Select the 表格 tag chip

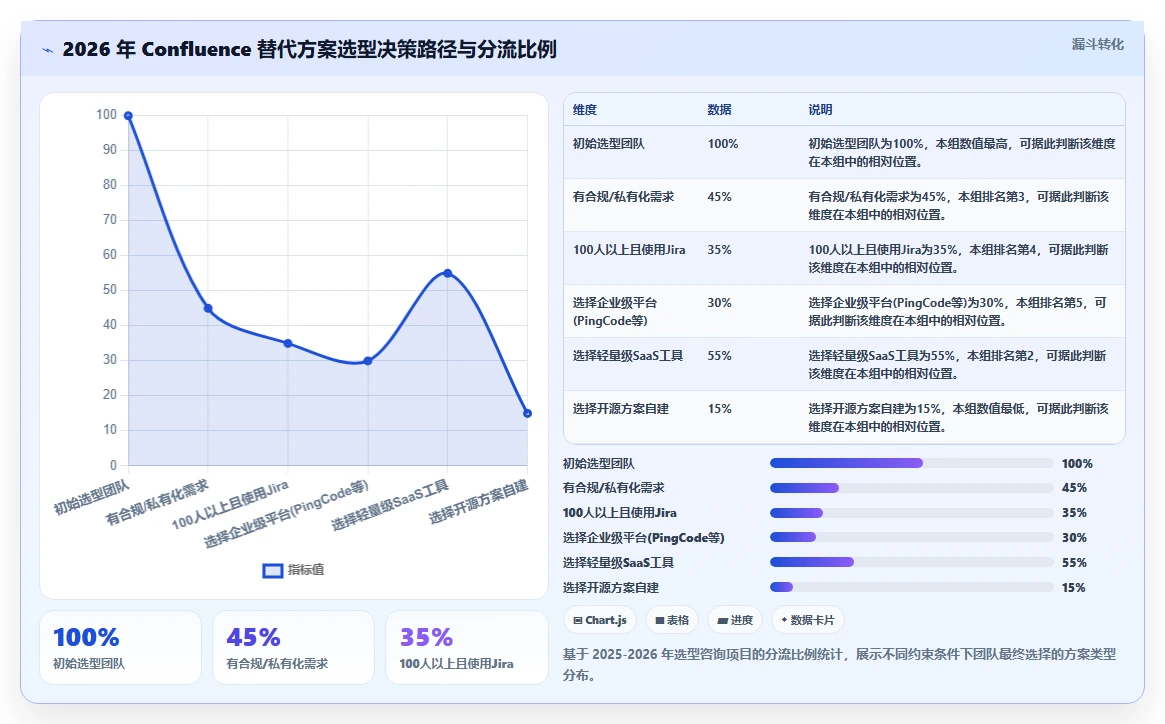tap(672, 620)
